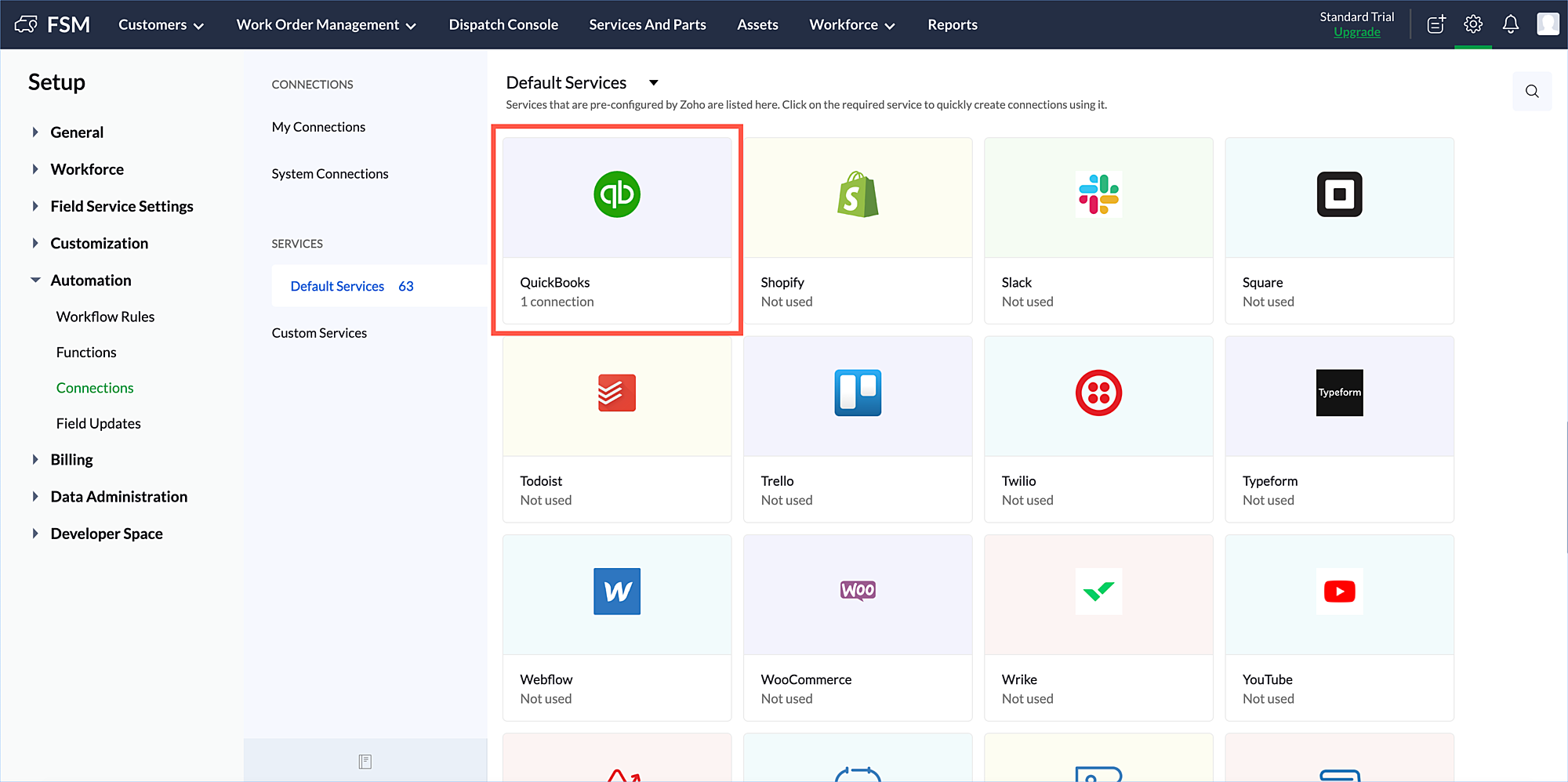This screenshot has height=782, width=1568.
Task: Collapse the sidebar panel icon at bottom
Action: click(x=365, y=762)
